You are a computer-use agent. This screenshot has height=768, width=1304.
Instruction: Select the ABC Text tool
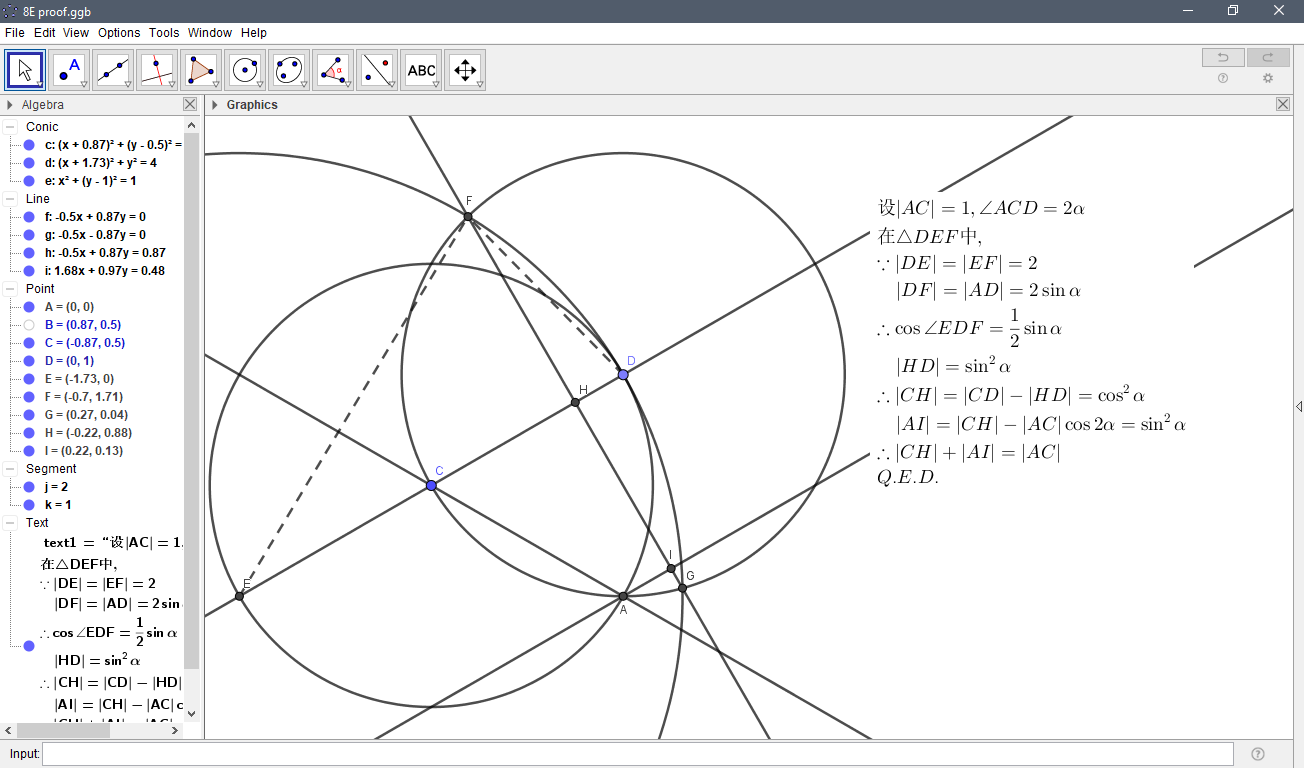pyautogui.click(x=421, y=69)
